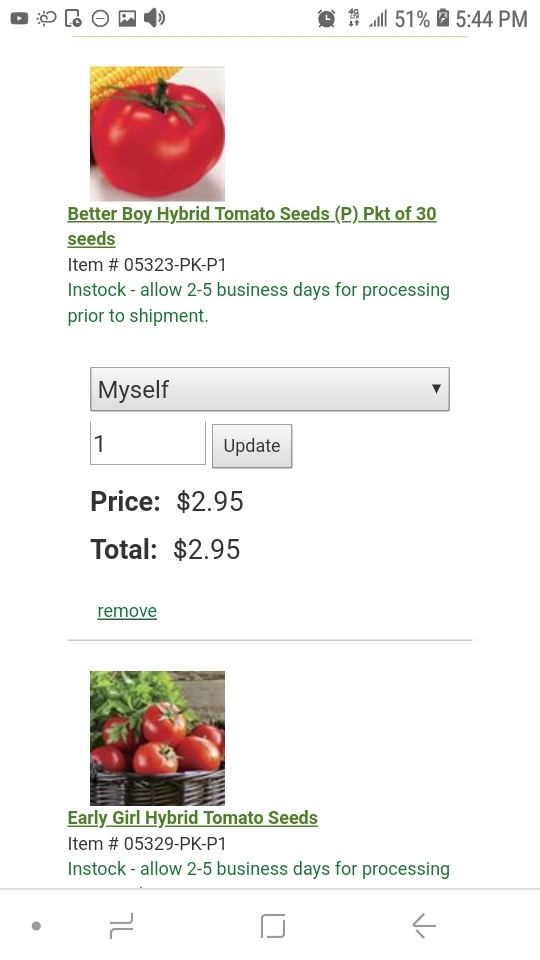Tap the screen-file notification icon
This screenshot has height=960, width=540.
click(73, 18)
